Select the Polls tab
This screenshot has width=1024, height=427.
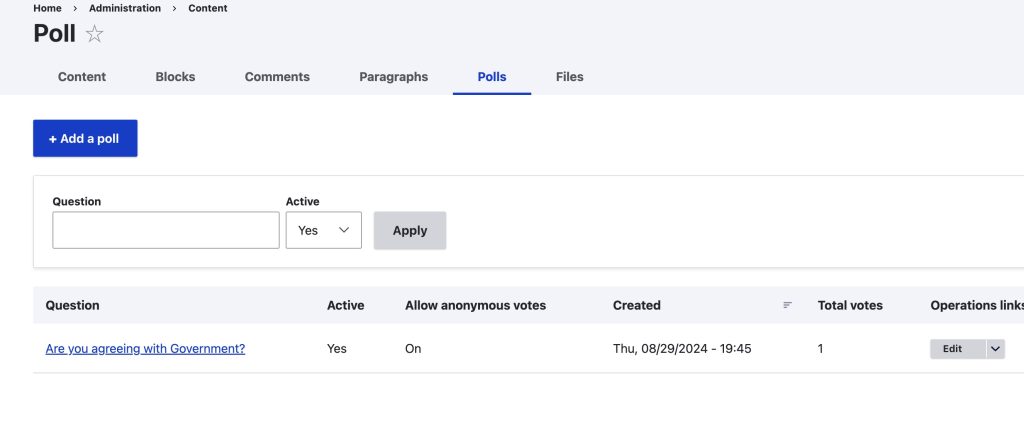492,77
